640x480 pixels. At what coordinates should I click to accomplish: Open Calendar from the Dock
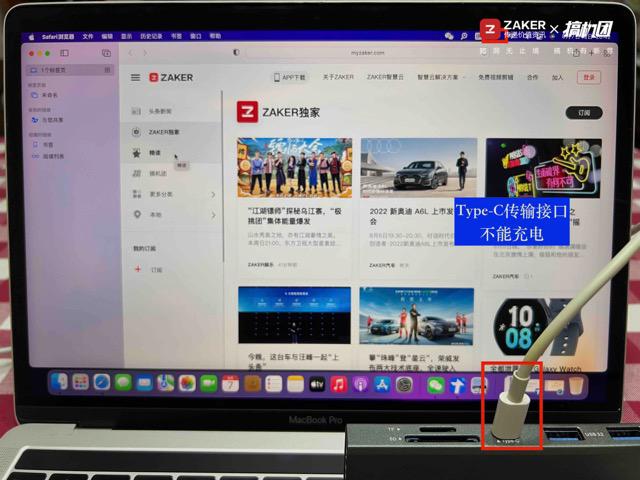click(230, 384)
